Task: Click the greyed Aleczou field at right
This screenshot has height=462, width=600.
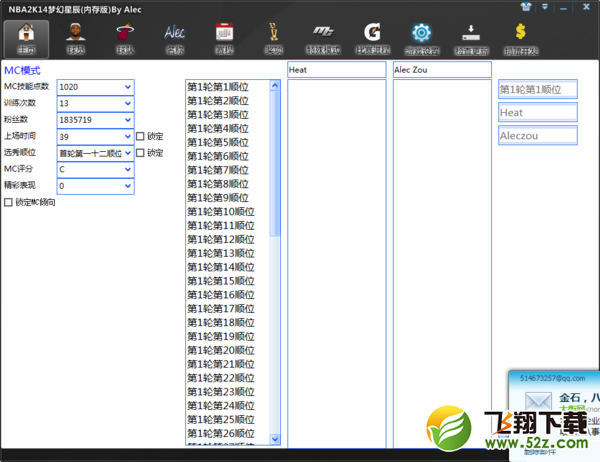Action: pyautogui.click(x=538, y=135)
